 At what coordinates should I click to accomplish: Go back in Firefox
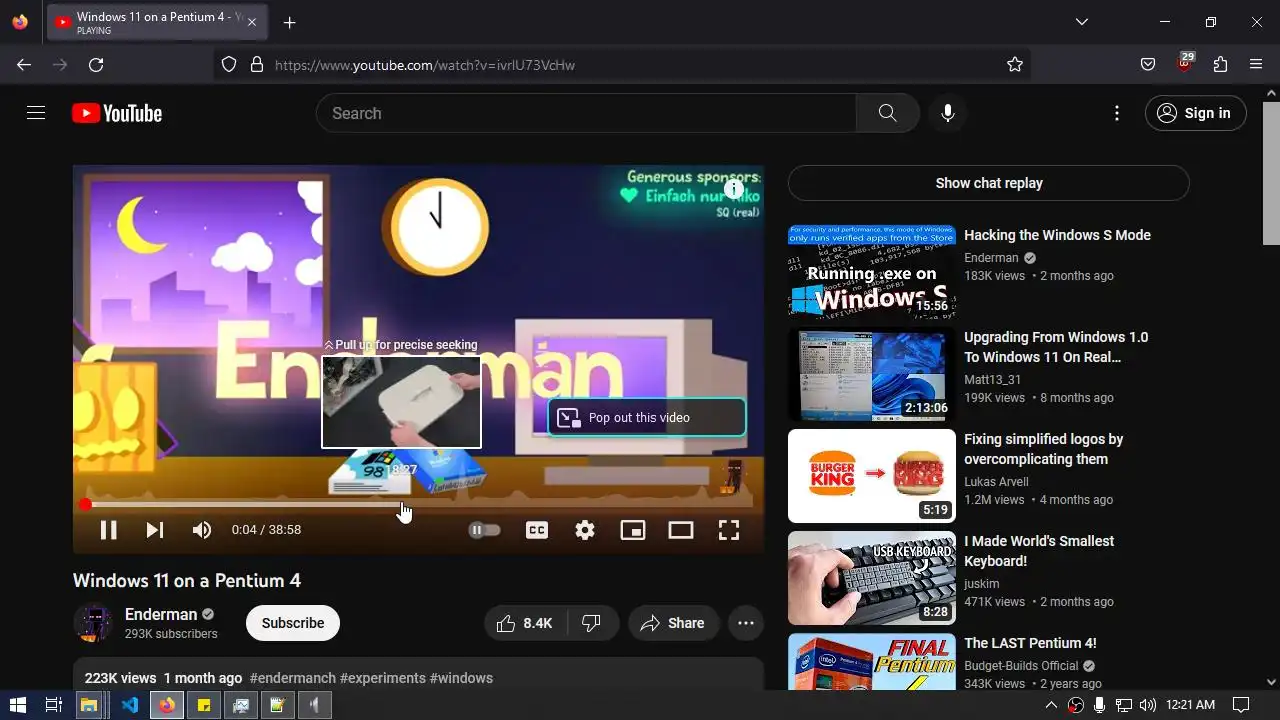pyautogui.click(x=24, y=65)
